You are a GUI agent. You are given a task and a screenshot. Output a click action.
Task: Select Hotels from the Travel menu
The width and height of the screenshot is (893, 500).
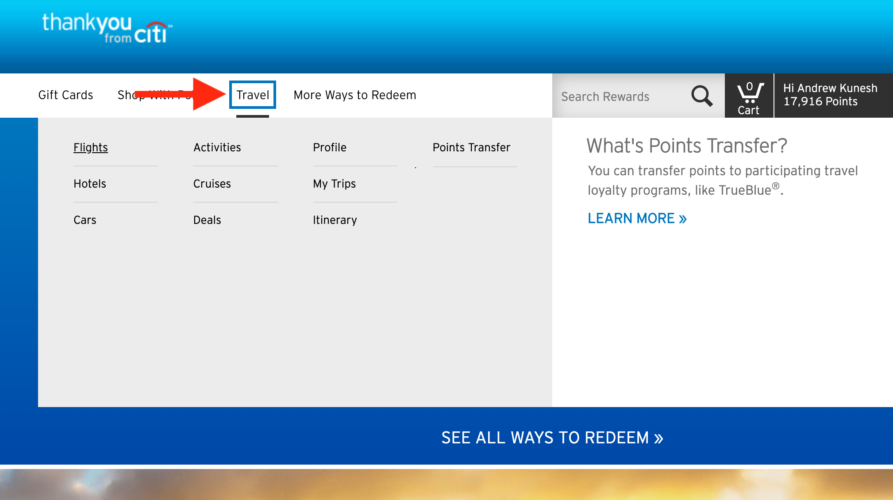[89, 184]
